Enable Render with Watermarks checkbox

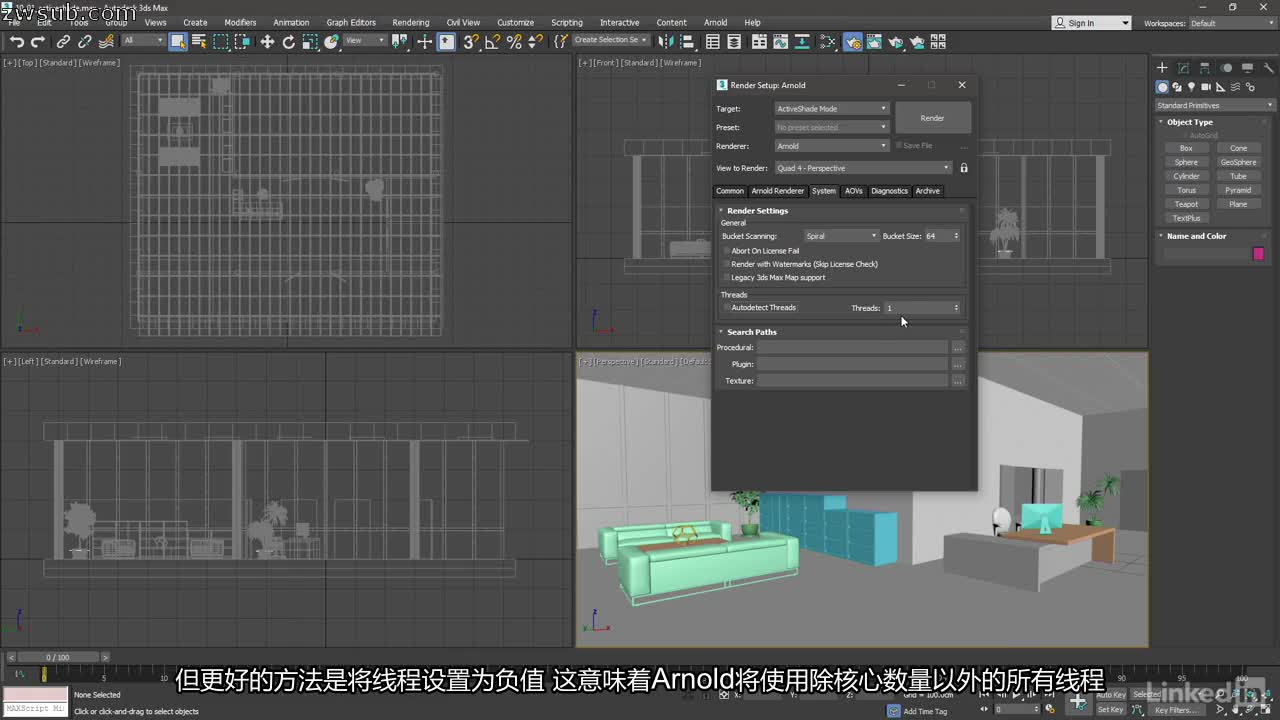[x=727, y=264]
